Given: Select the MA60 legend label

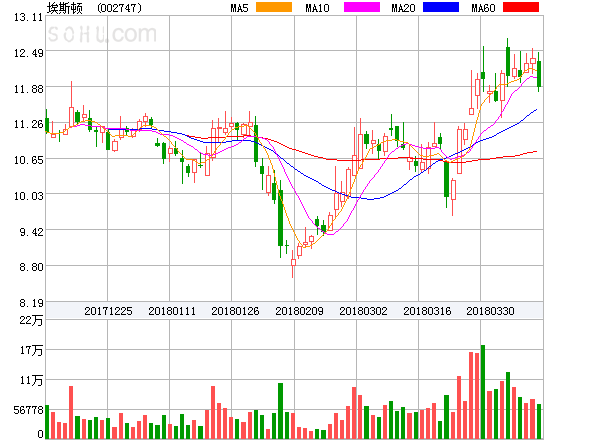Looking at the screenshot, I should (x=483, y=8).
